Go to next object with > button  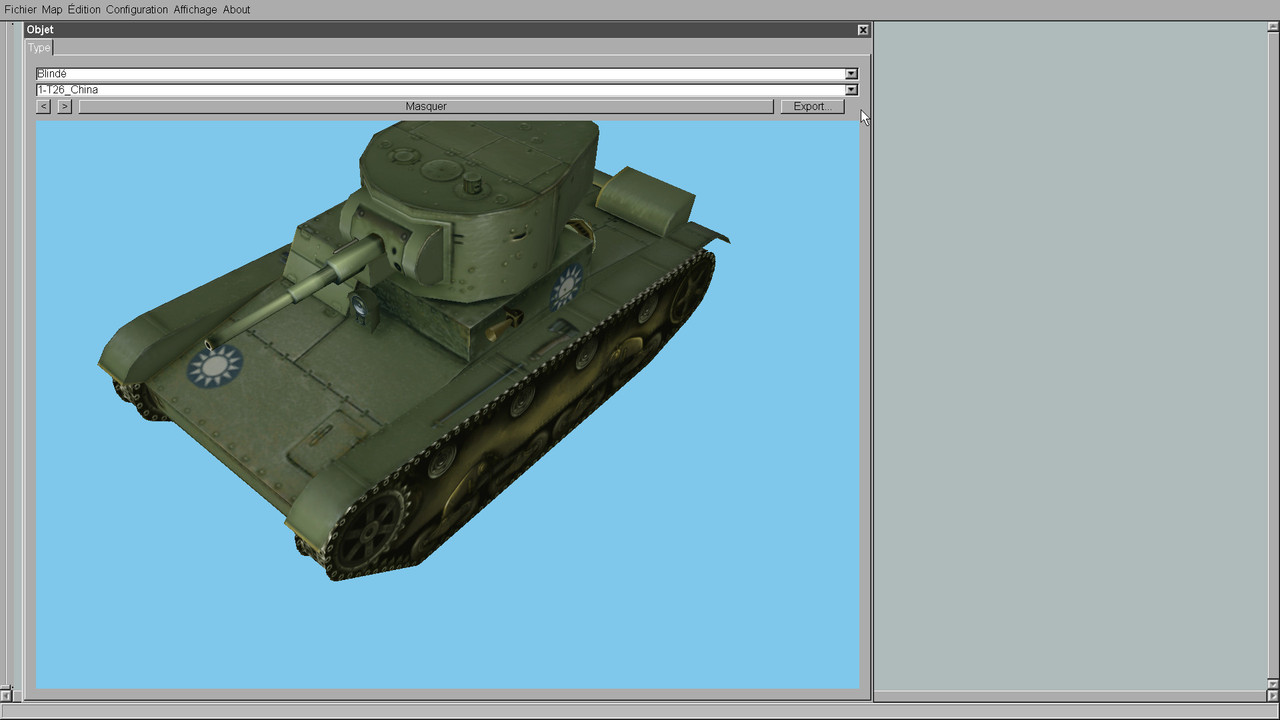coord(65,106)
